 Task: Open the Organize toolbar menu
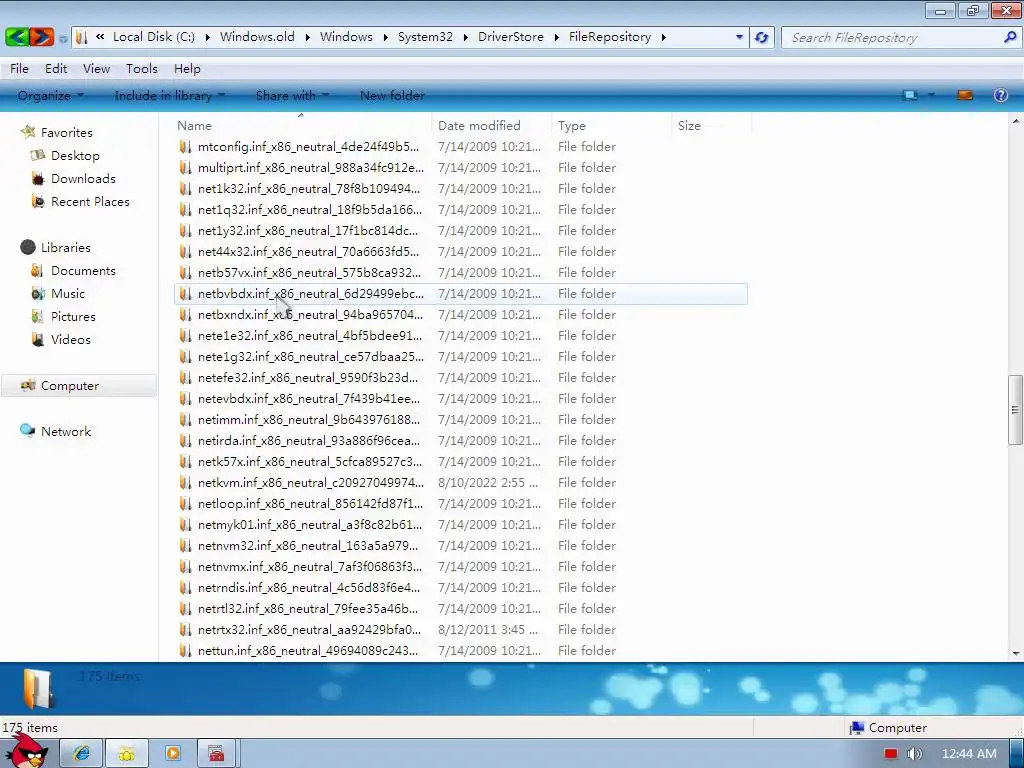pos(50,95)
